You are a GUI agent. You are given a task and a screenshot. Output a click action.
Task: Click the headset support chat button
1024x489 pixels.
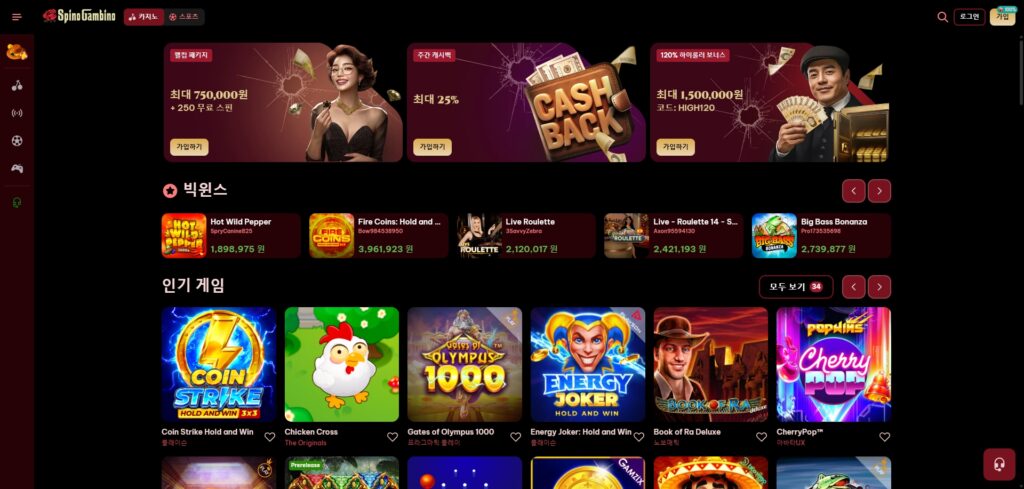click(999, 465)
